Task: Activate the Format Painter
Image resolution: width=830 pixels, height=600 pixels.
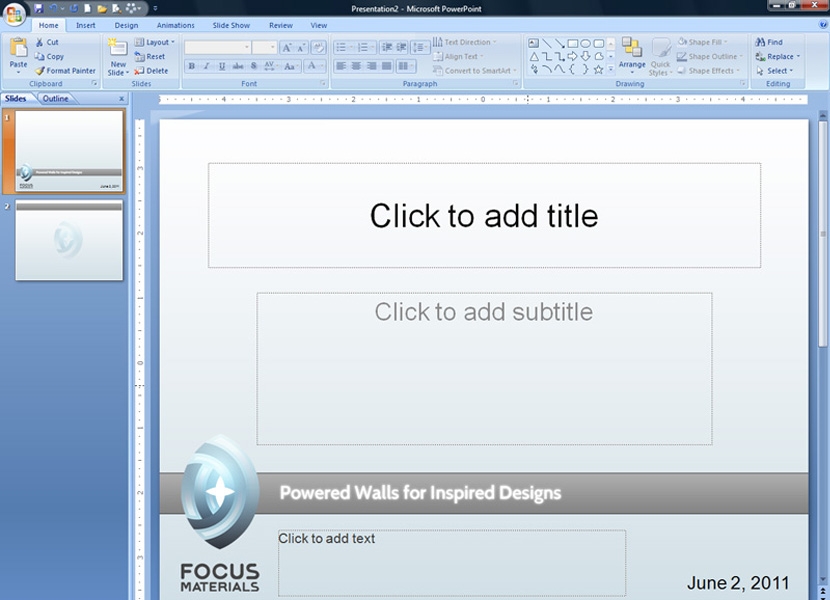Action: pos(66,70)
